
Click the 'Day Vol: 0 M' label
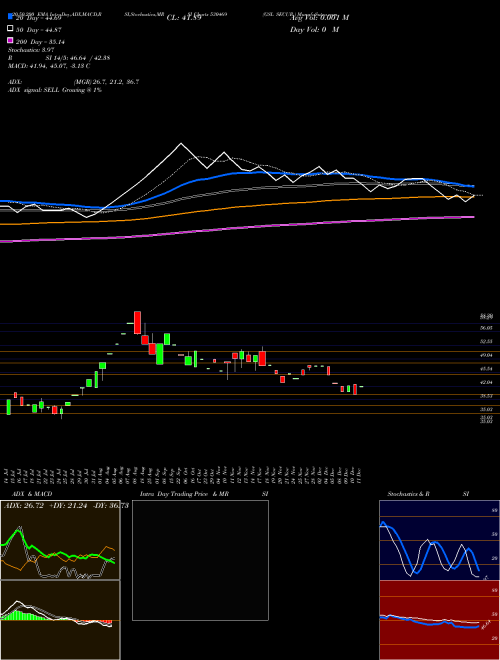pyautogui.click(x=314, y=29)
